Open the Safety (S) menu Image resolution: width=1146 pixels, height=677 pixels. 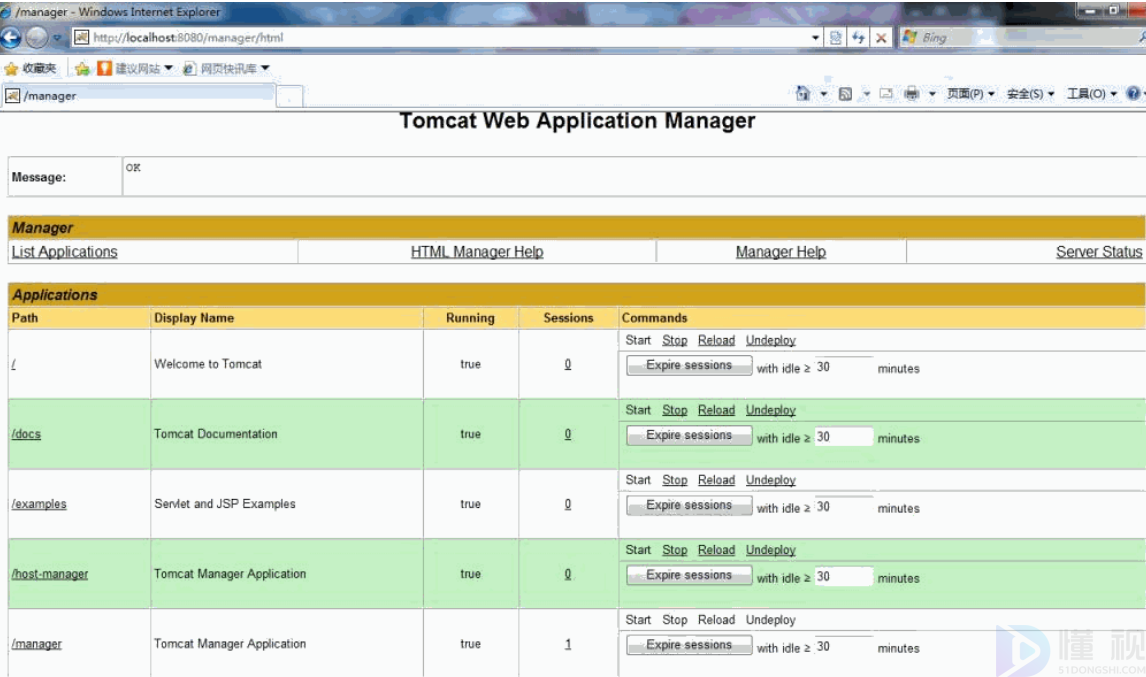1031,94
